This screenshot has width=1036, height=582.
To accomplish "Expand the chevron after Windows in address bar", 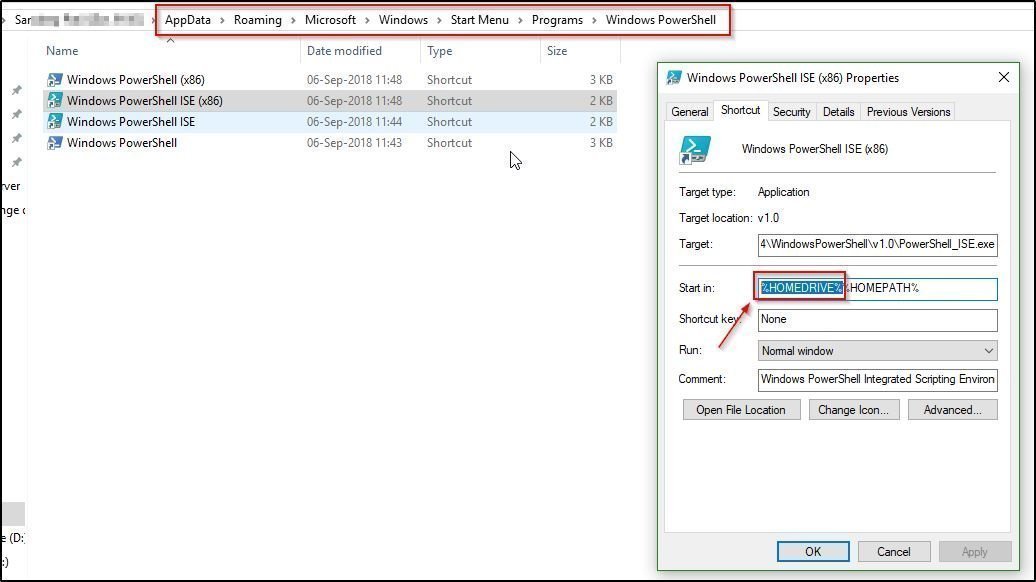I will 439,20.
